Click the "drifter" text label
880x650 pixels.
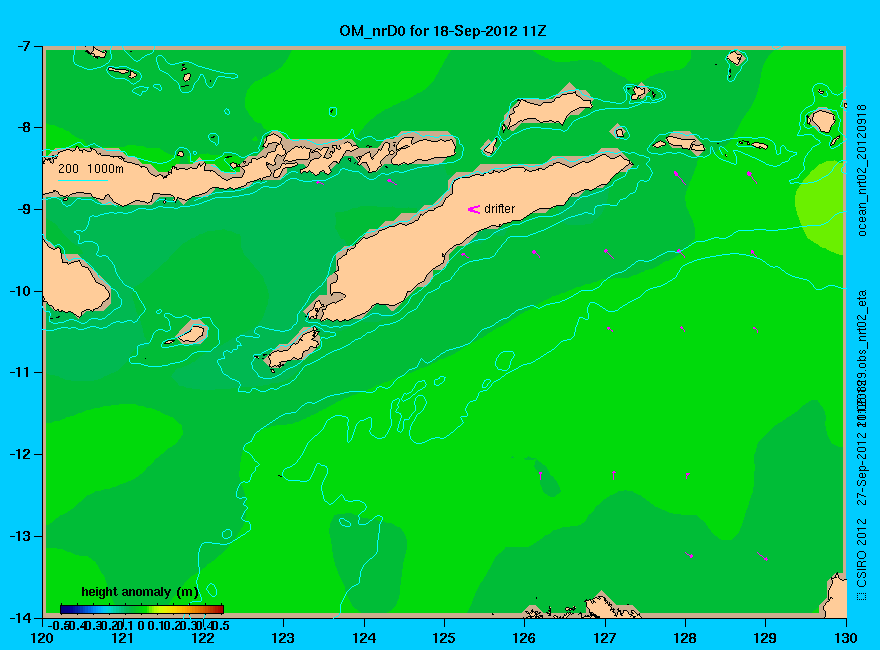499,209
